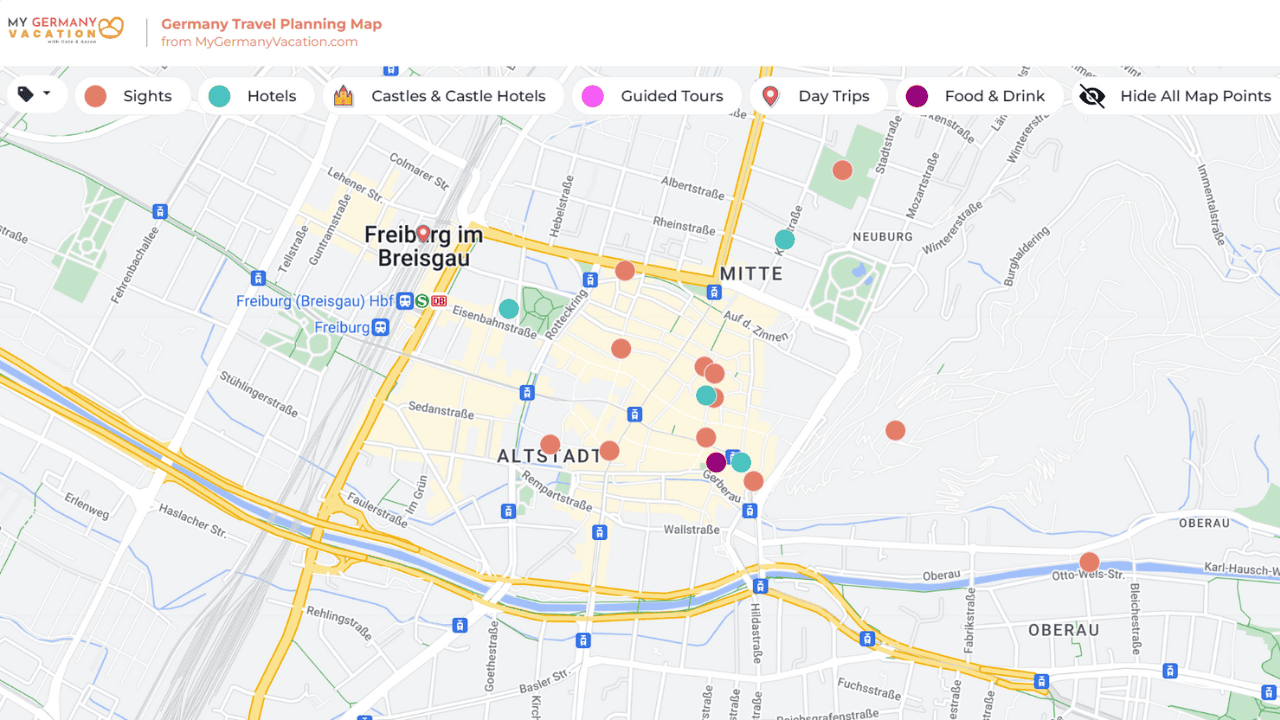Toggle the Day Trips filter chip

point(818,96)
